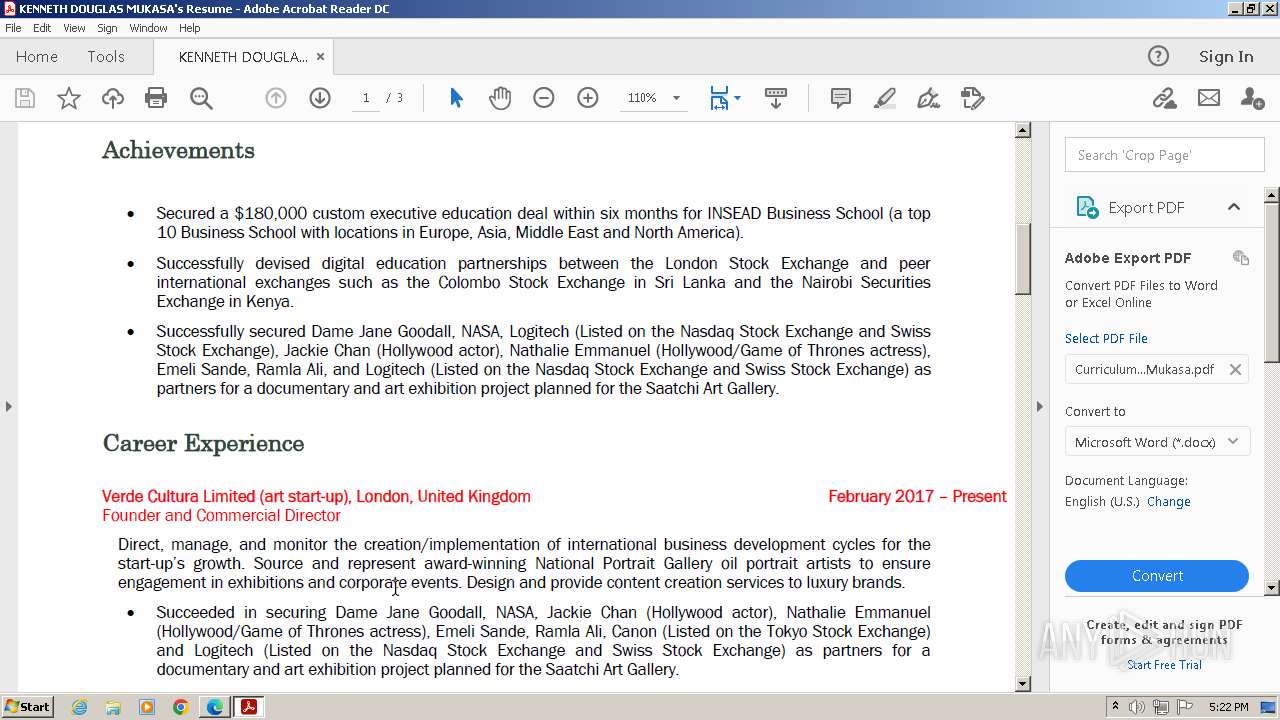Open find text magnifier tool

[201, 98]
